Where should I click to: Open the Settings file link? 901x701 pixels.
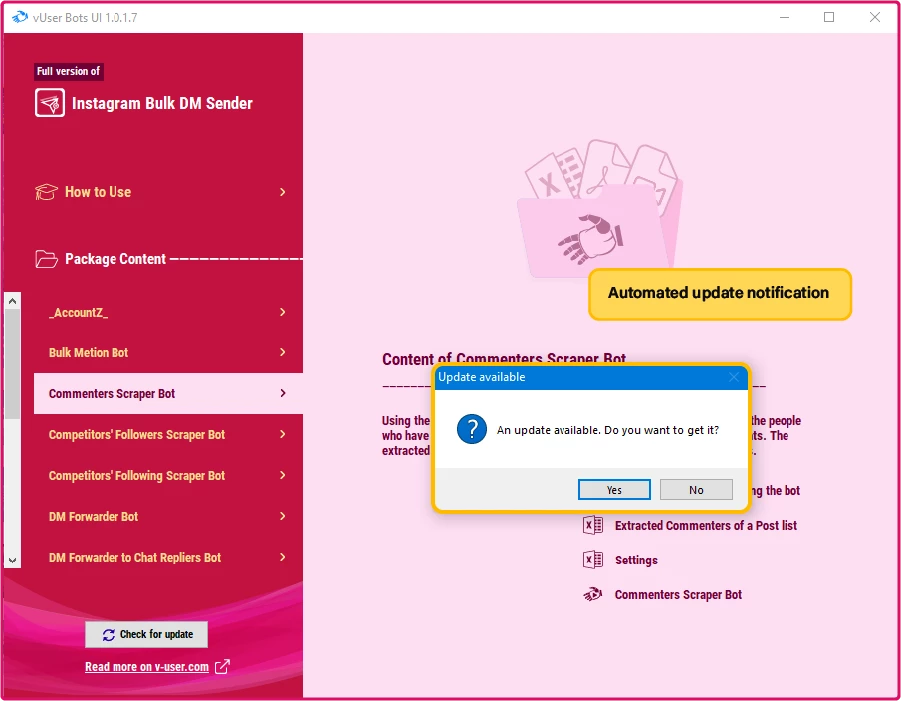636,560
